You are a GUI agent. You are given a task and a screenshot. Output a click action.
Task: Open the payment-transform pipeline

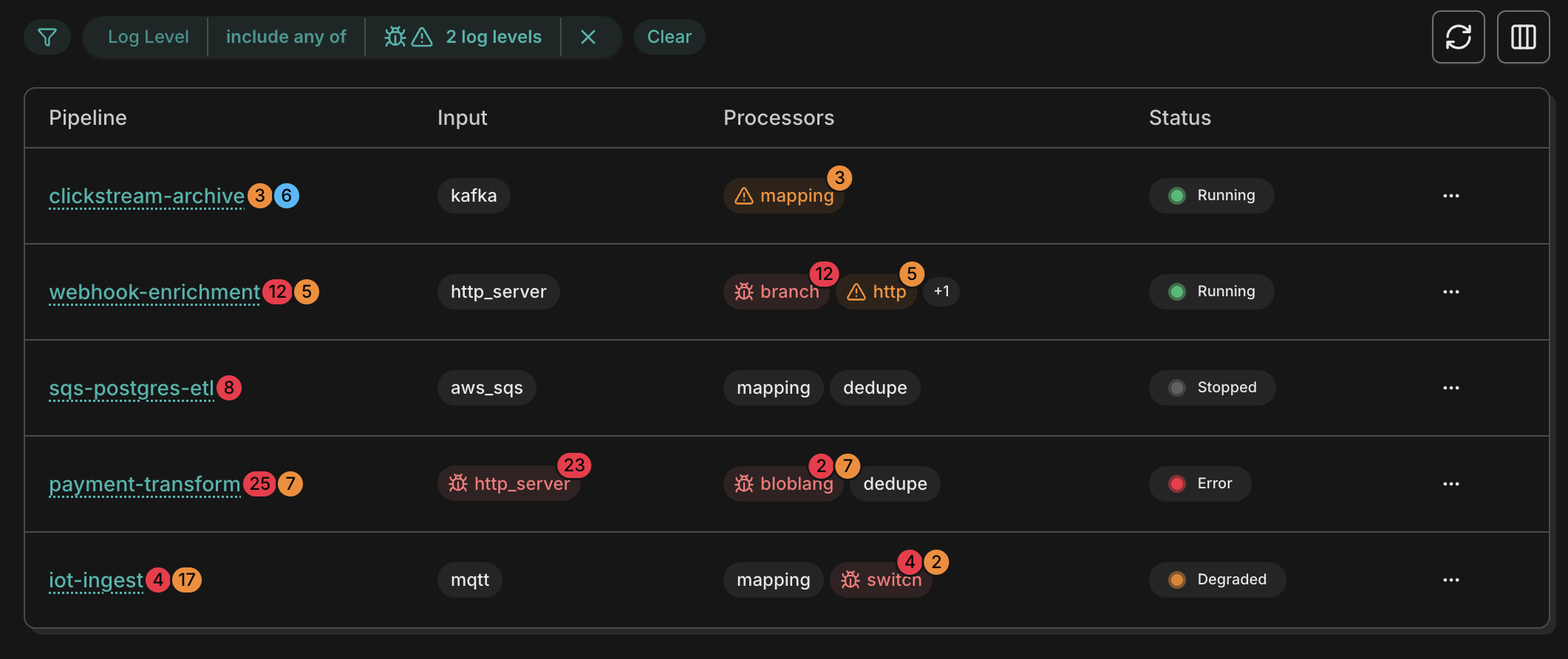click(x=145, y=484)
